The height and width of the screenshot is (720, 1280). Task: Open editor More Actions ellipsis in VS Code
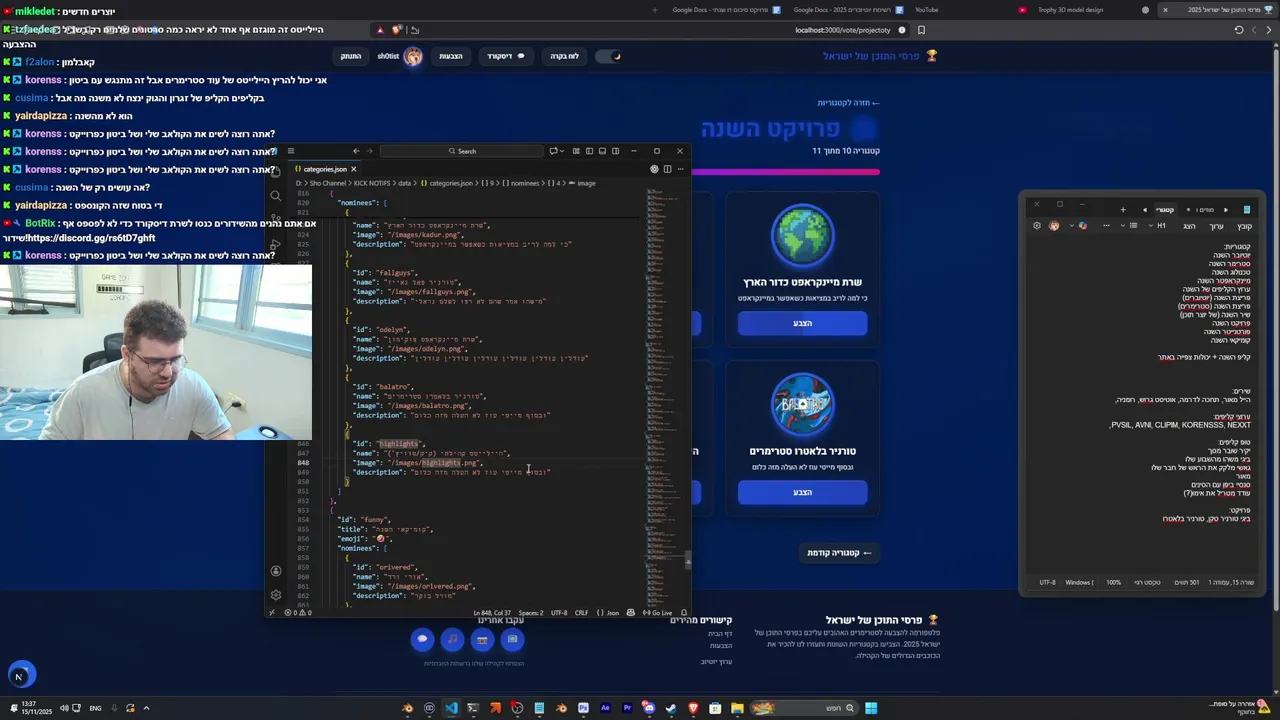coord(680,169)
